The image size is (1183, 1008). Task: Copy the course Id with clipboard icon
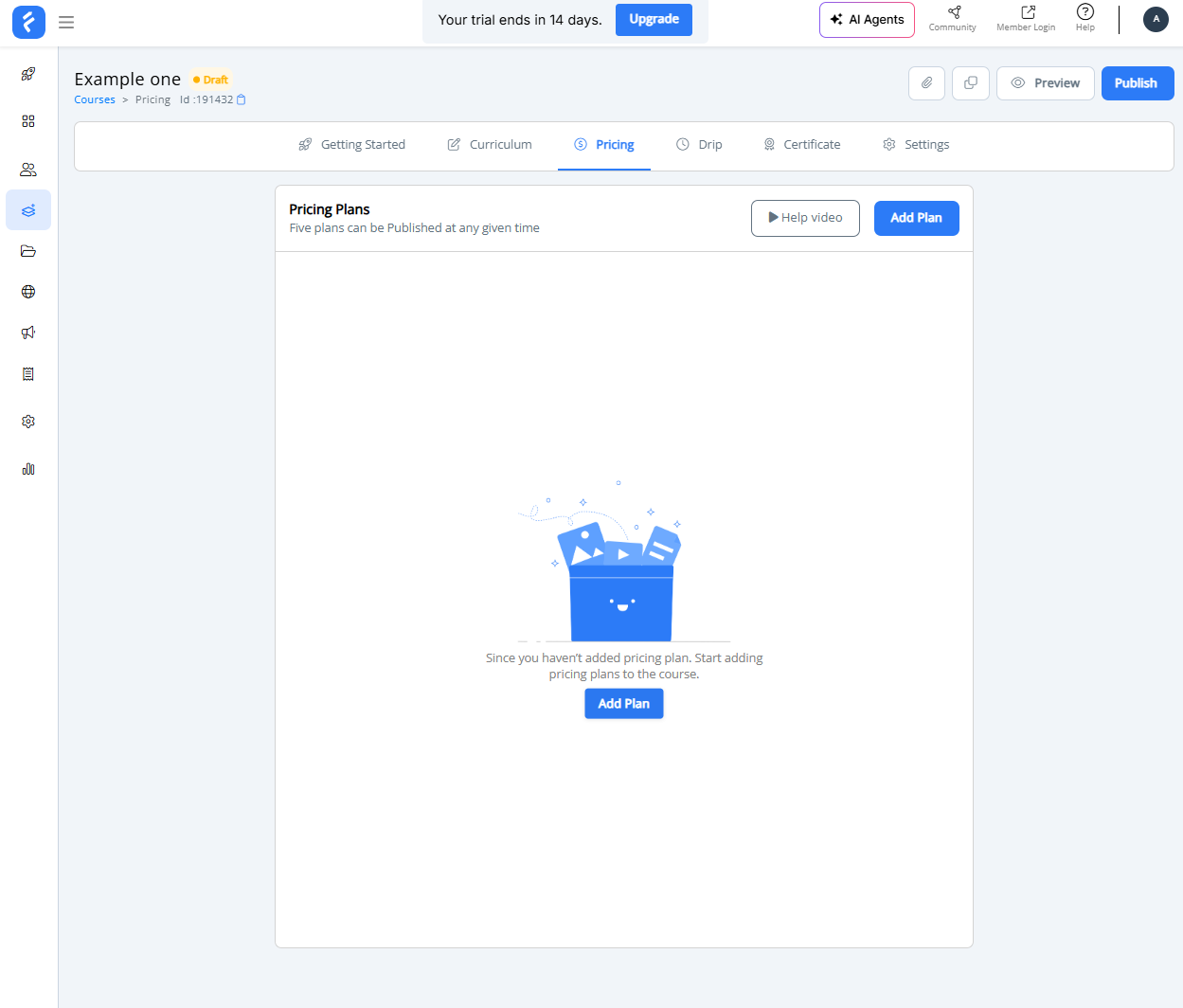point(242,99)
